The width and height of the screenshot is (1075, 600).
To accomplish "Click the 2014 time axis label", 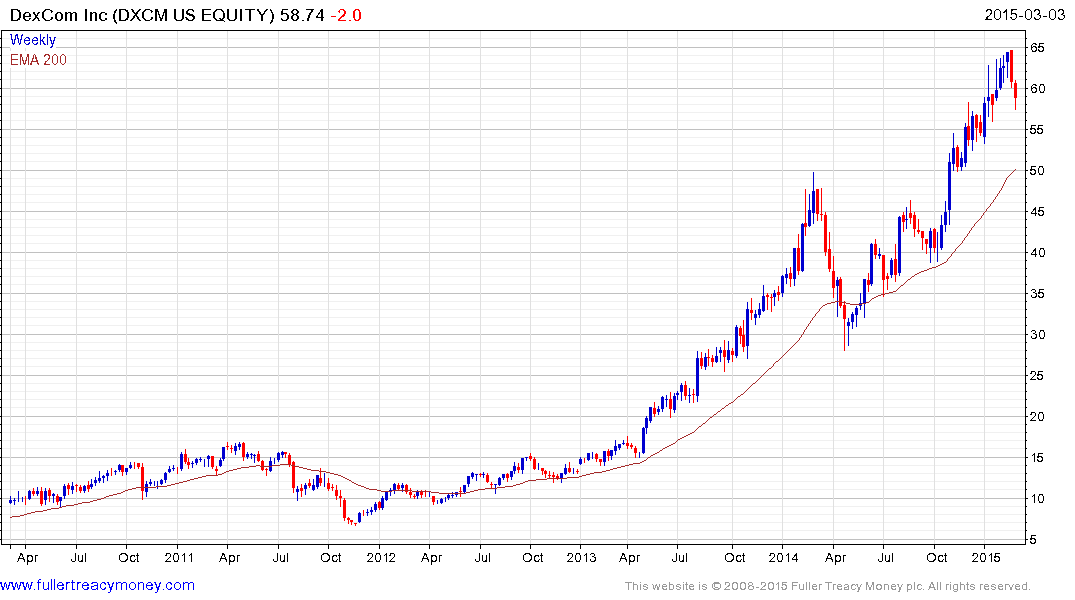I will coord(783,557).
